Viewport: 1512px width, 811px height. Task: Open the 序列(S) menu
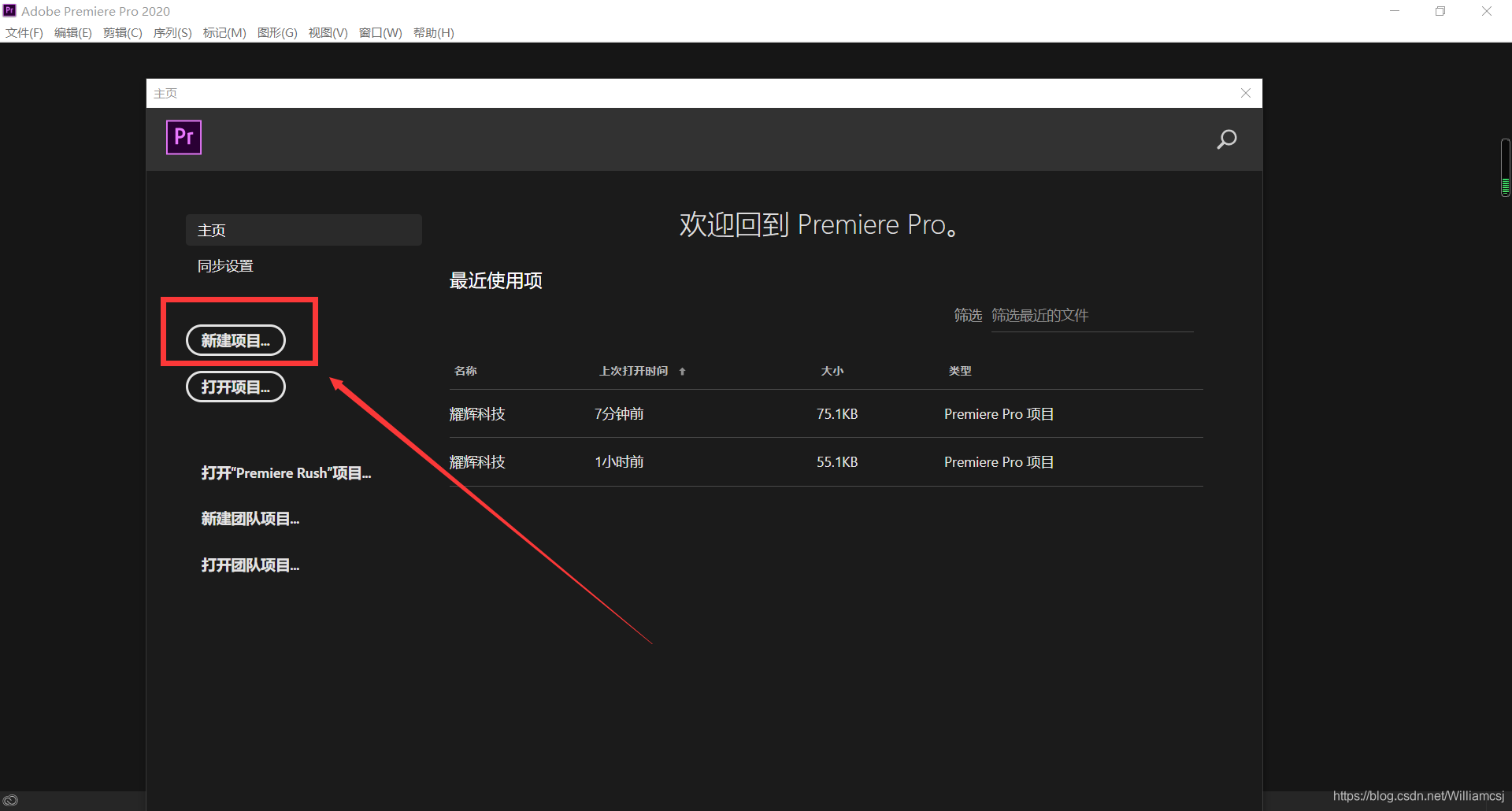pyautogui.click(x=172, y=32)
